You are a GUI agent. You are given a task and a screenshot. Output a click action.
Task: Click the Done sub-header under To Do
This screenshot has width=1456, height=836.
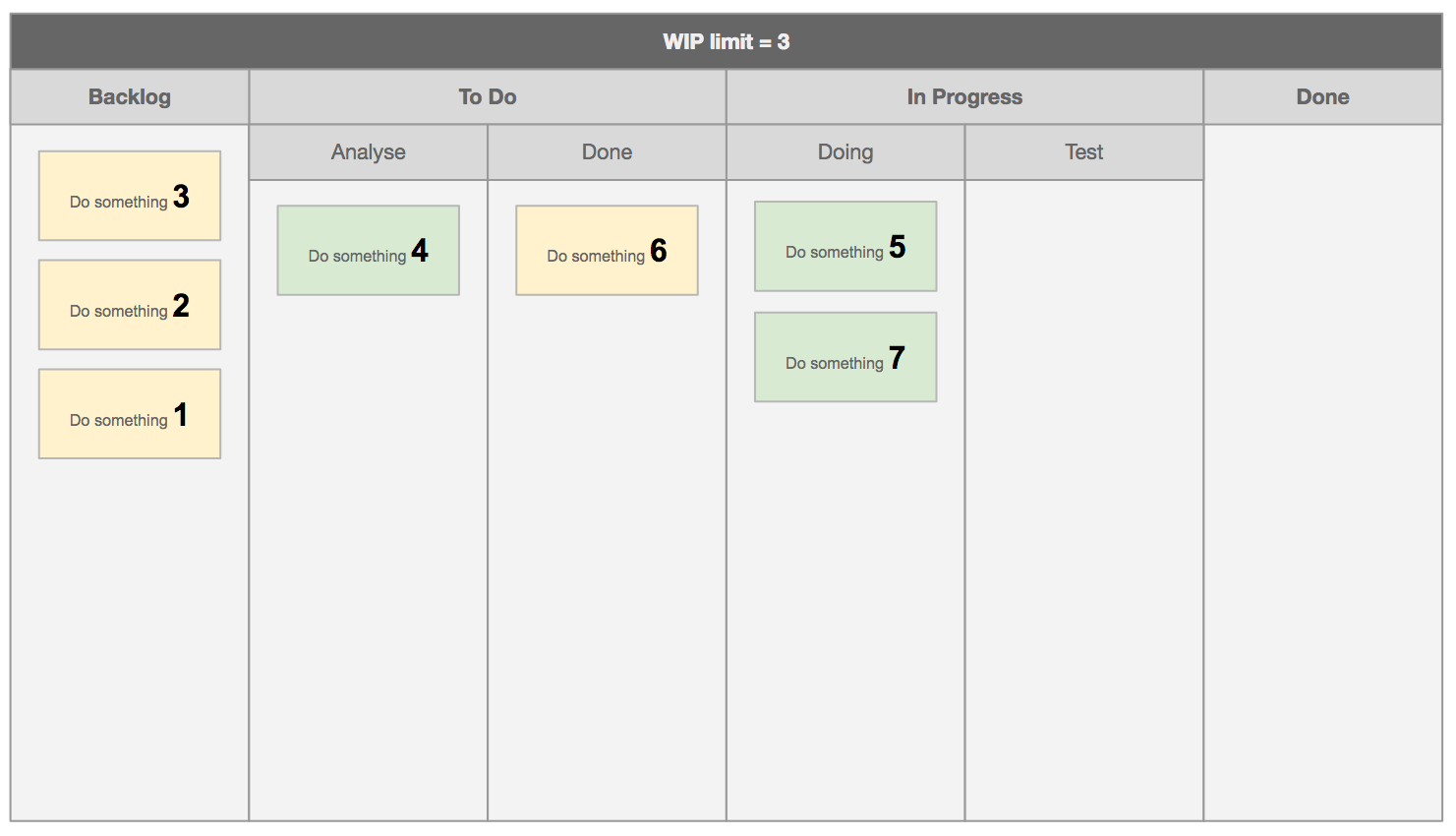(607, 151)
